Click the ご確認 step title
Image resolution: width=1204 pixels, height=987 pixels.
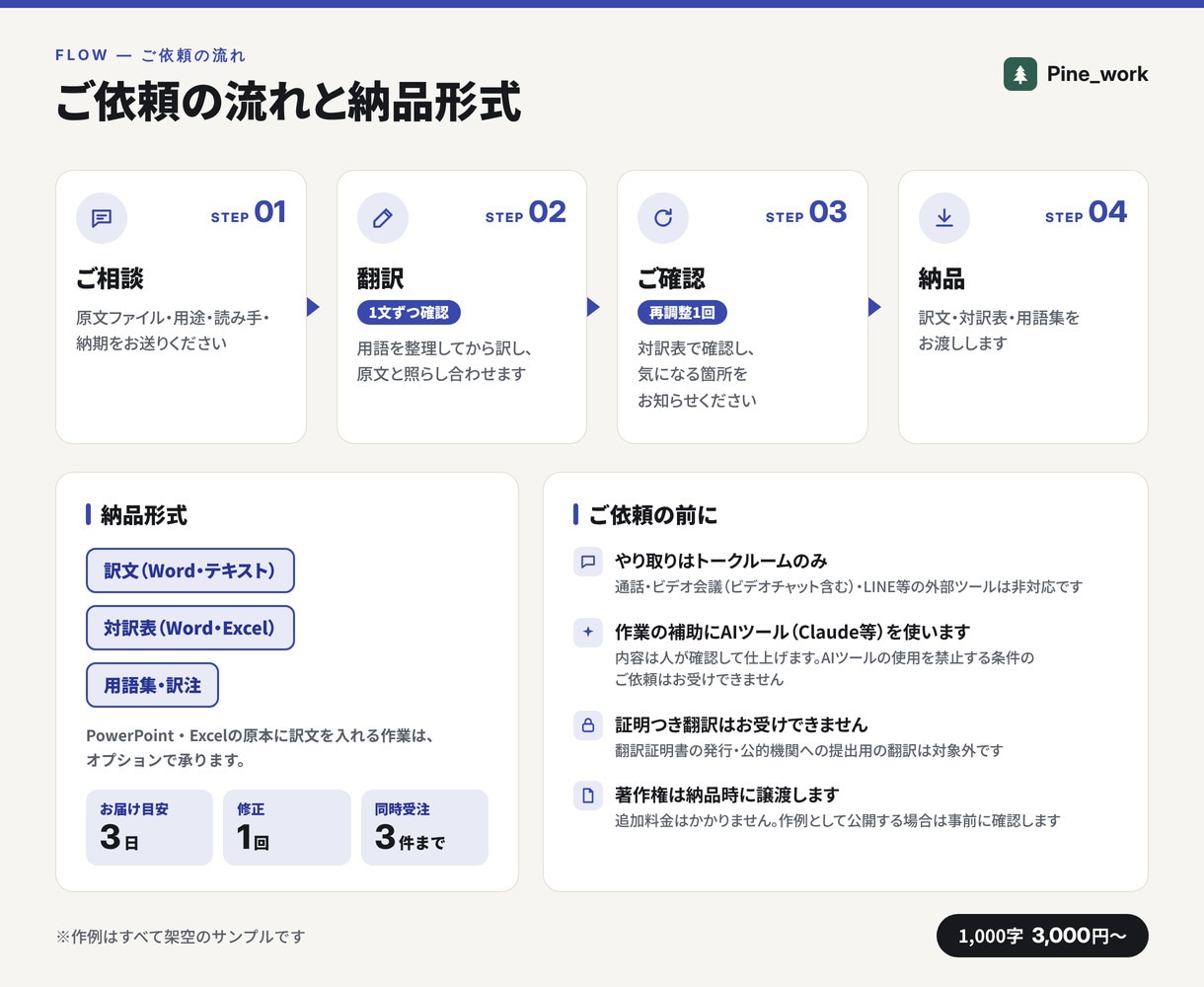click(671, 279)
